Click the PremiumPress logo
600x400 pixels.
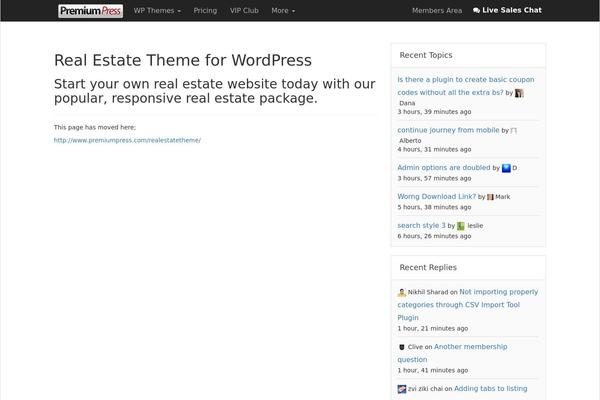[x=90, y=11]
